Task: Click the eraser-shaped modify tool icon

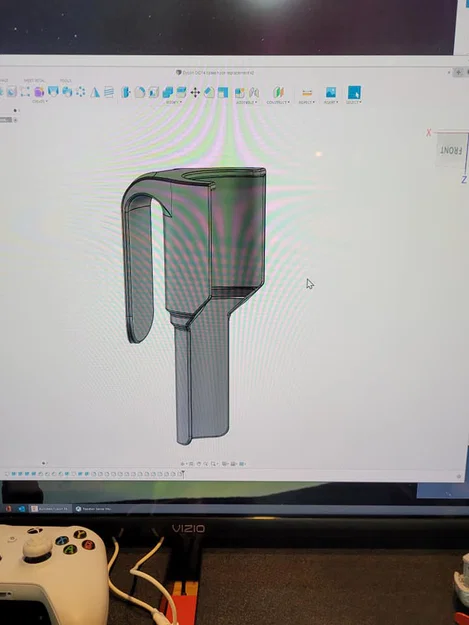Action: tap(210, 92)
